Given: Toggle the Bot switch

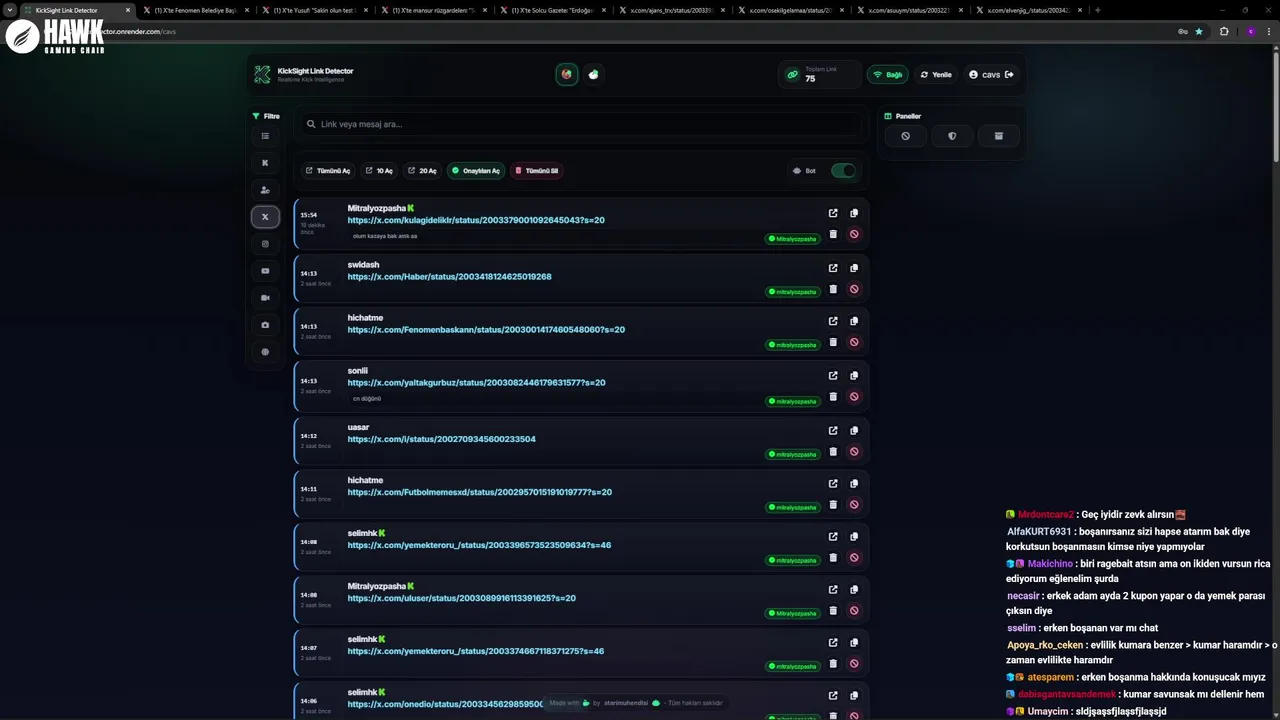Looking at the screenshot, I should pyautogui.click(x=843, y=171).
